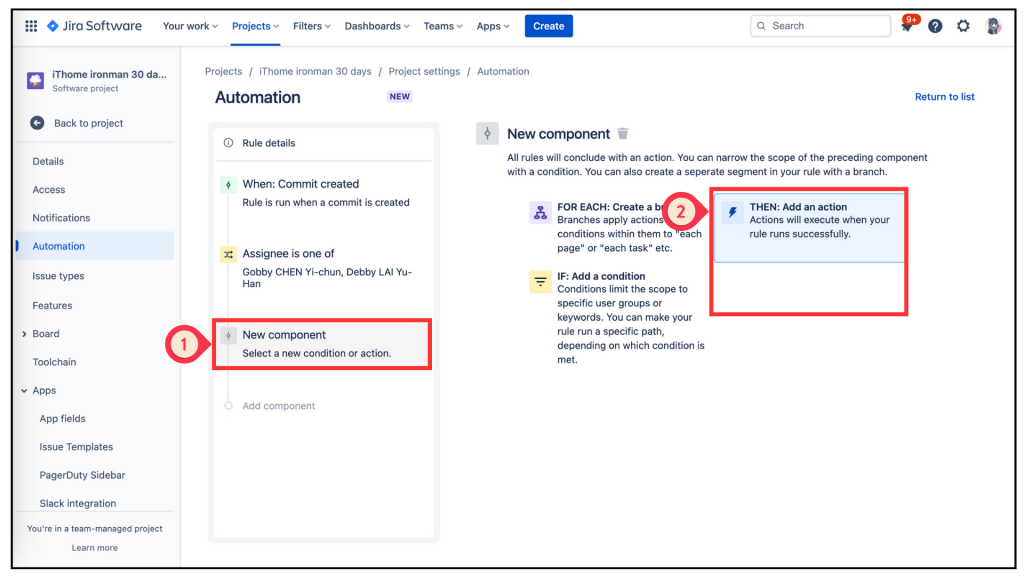Click the Jira Software logo

pyautogui.click(x=94, y=26)
